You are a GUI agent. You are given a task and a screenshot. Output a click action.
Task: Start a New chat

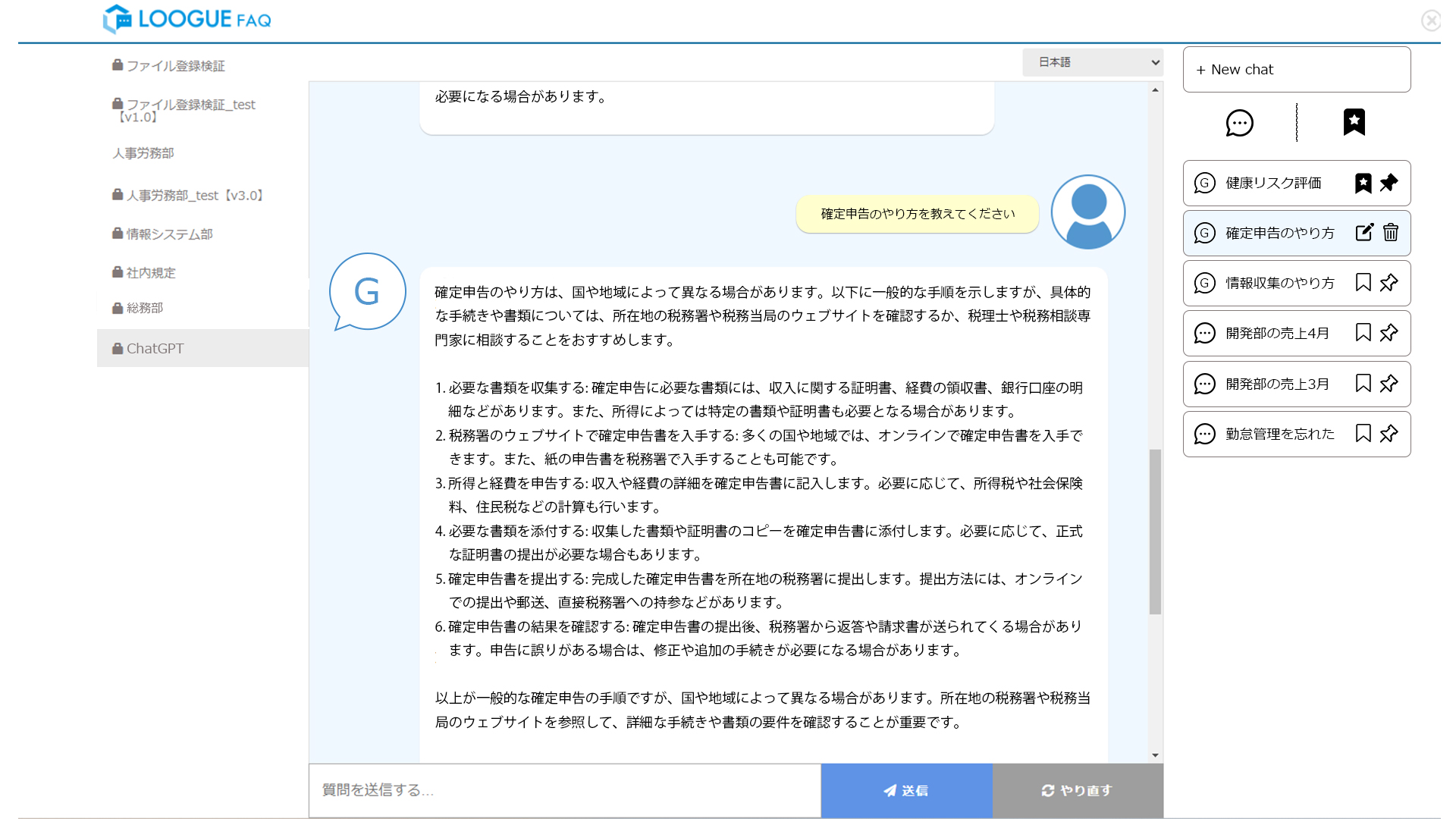(1296, 70)
